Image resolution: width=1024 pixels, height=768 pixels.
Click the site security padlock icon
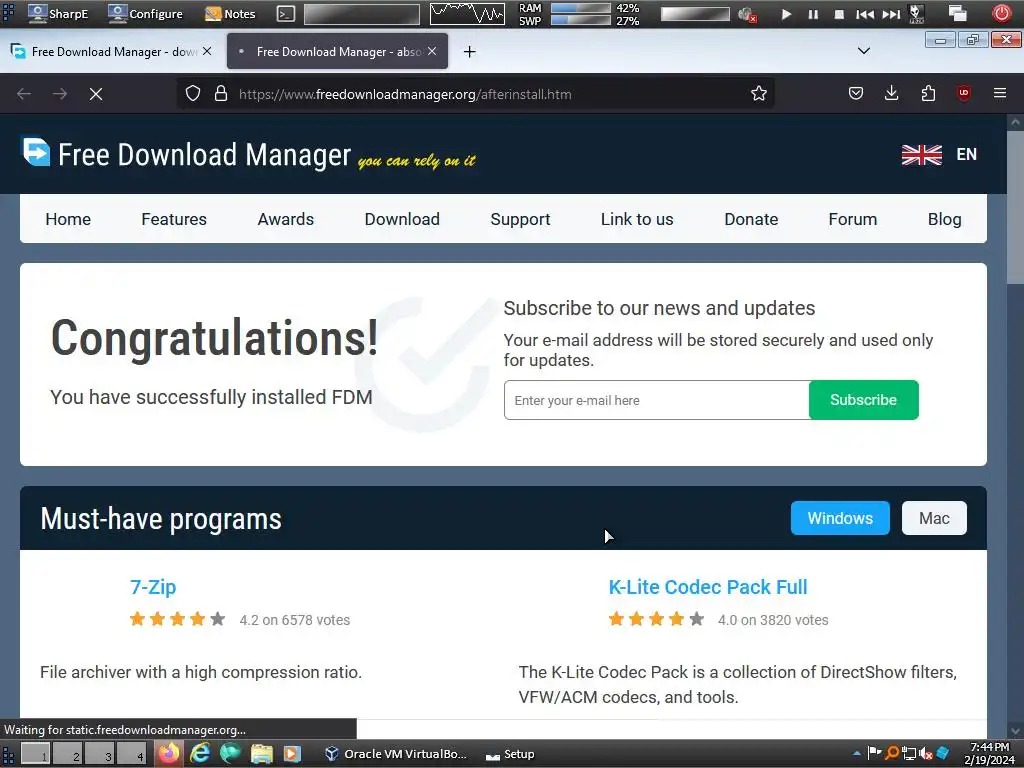pos(221,94)
